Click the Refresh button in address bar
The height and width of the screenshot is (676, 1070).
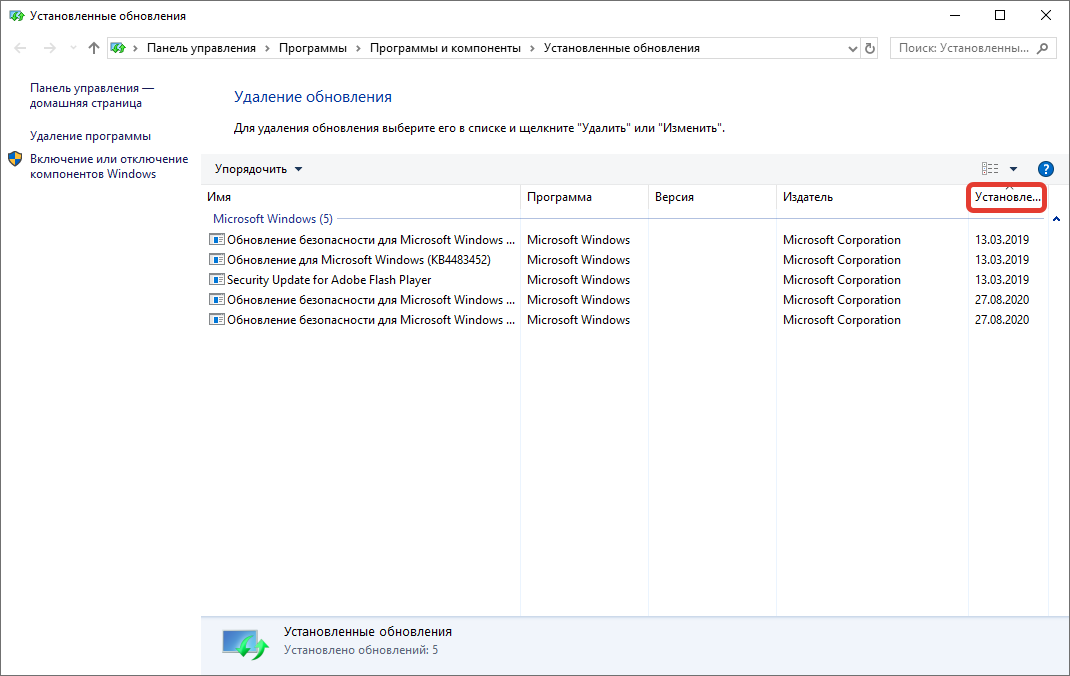[870, 48]
